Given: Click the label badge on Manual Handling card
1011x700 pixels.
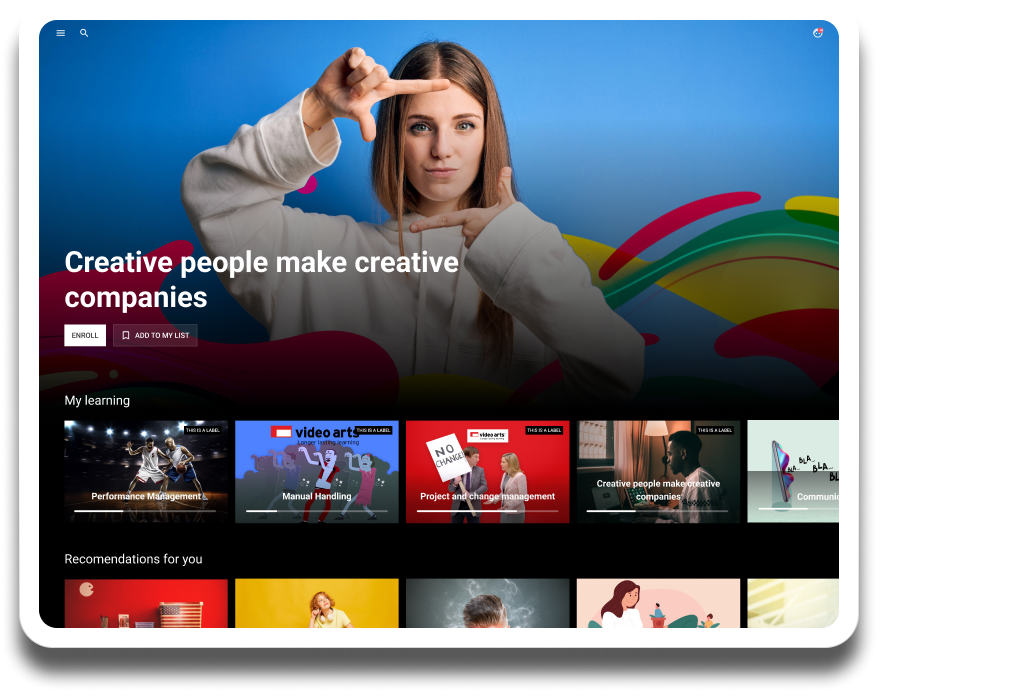Looking at the screenshot, I should click(x=374, y=430).
